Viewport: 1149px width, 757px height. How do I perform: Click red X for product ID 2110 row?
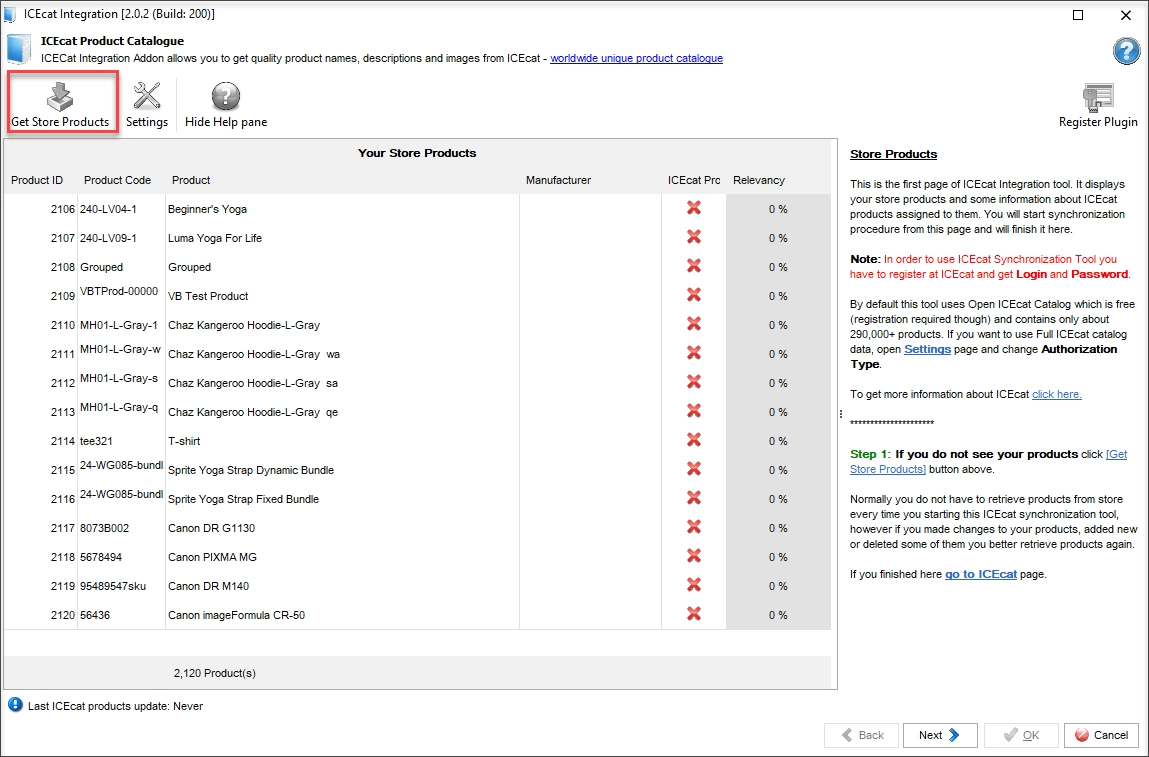(693, 324)
